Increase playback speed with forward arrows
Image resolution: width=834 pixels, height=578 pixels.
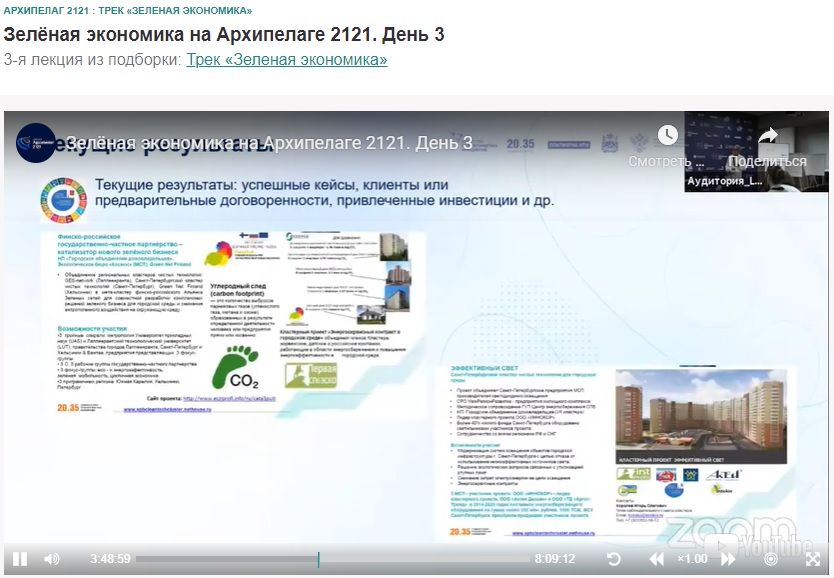pyautogui.click(x=728, y=559)
